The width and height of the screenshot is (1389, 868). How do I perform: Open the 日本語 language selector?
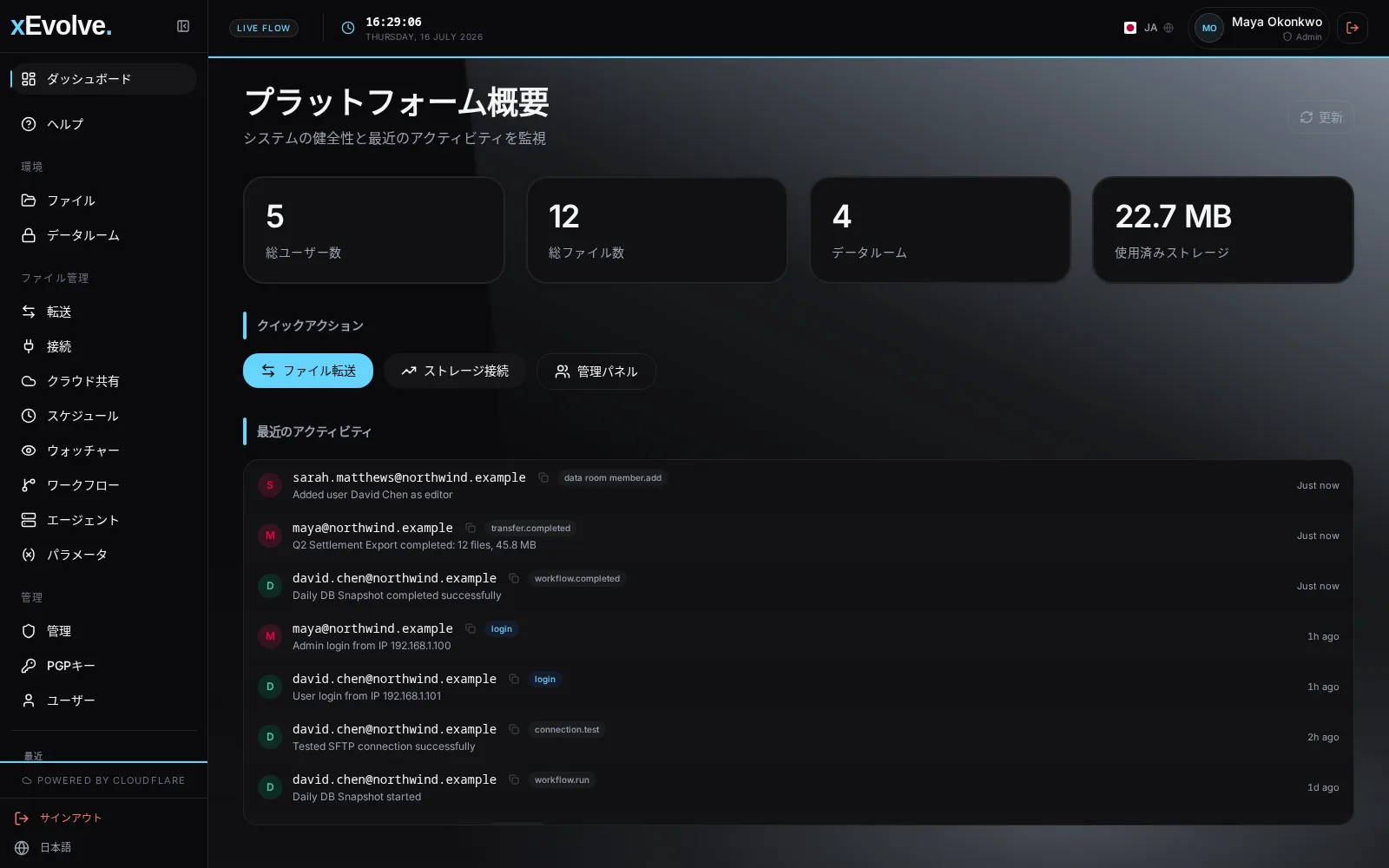[43, 847]
